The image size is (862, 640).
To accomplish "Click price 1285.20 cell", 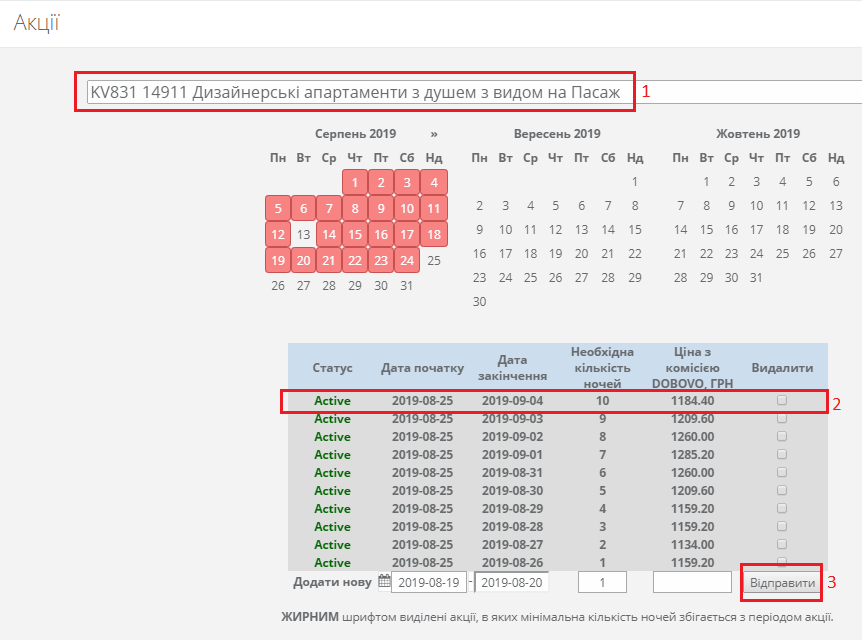I will [x=692, y=455].
